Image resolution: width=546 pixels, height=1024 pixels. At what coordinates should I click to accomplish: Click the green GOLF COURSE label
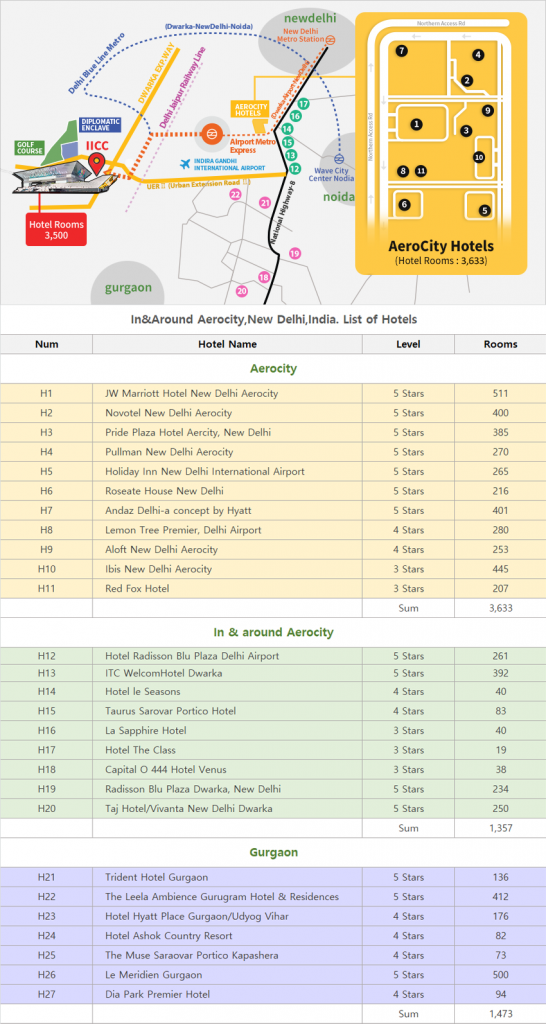tap(31, 148)
